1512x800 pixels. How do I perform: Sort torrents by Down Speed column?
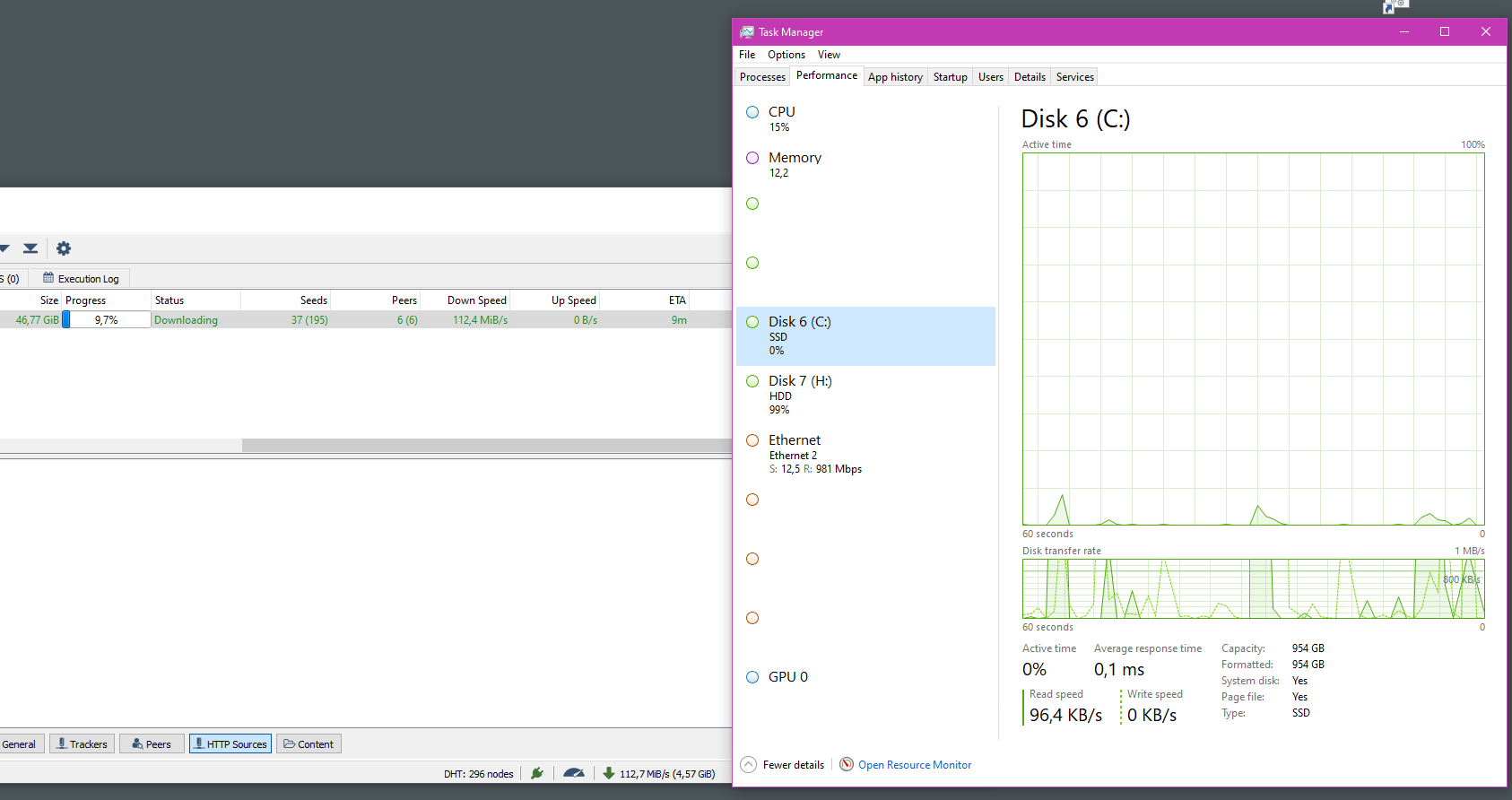click(465, 300)
